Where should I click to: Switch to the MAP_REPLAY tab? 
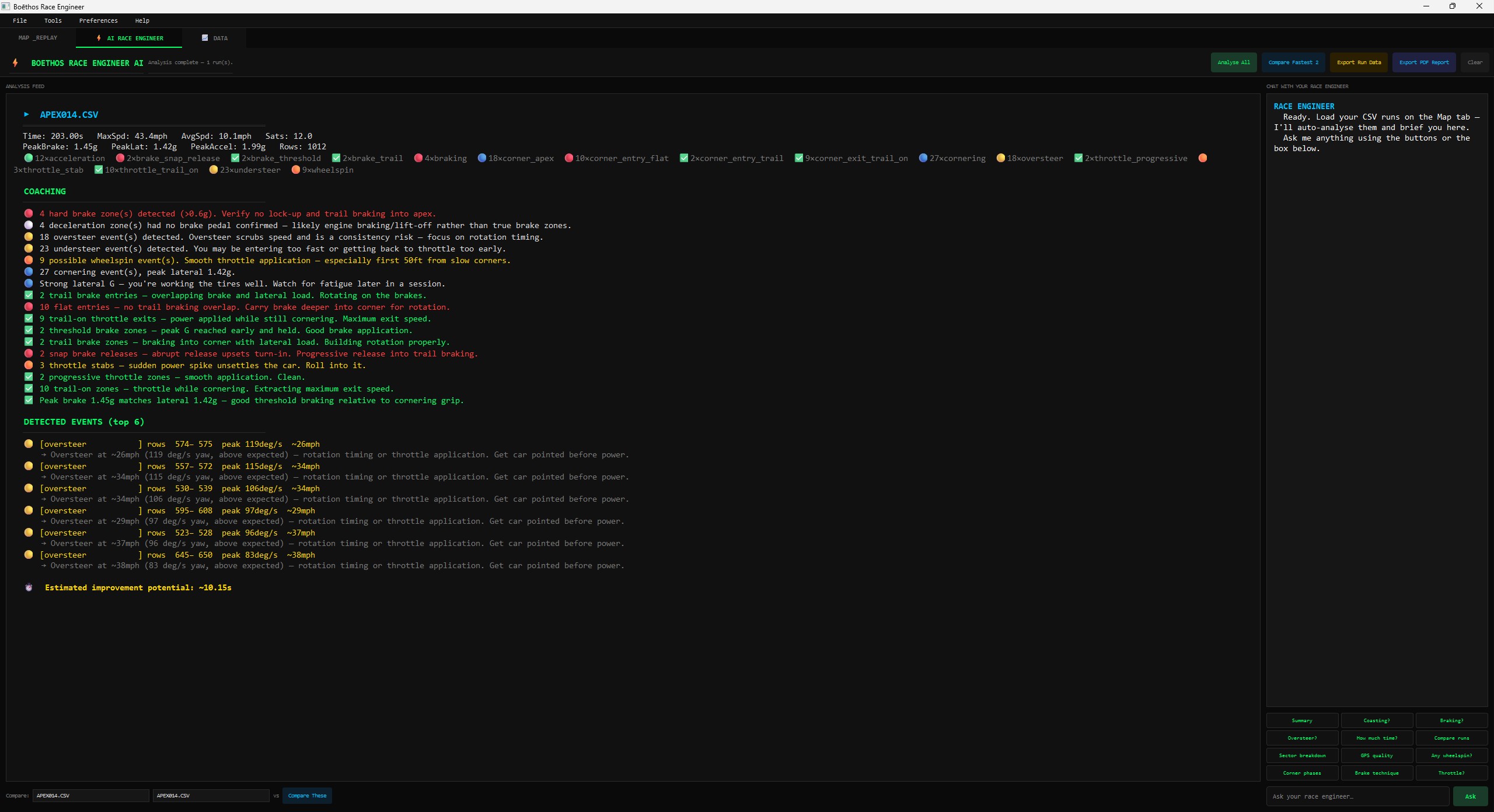click(38, 38)
